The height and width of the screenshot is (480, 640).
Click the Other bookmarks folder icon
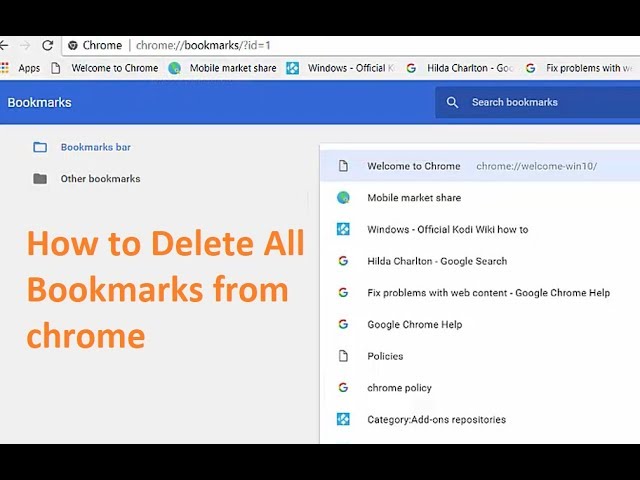click(x=40, y=179)
